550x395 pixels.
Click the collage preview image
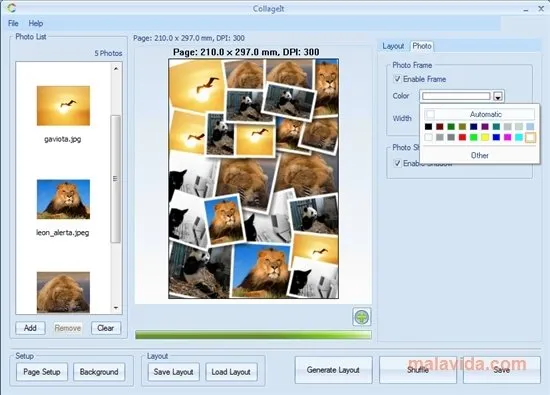tap(254, 179)
